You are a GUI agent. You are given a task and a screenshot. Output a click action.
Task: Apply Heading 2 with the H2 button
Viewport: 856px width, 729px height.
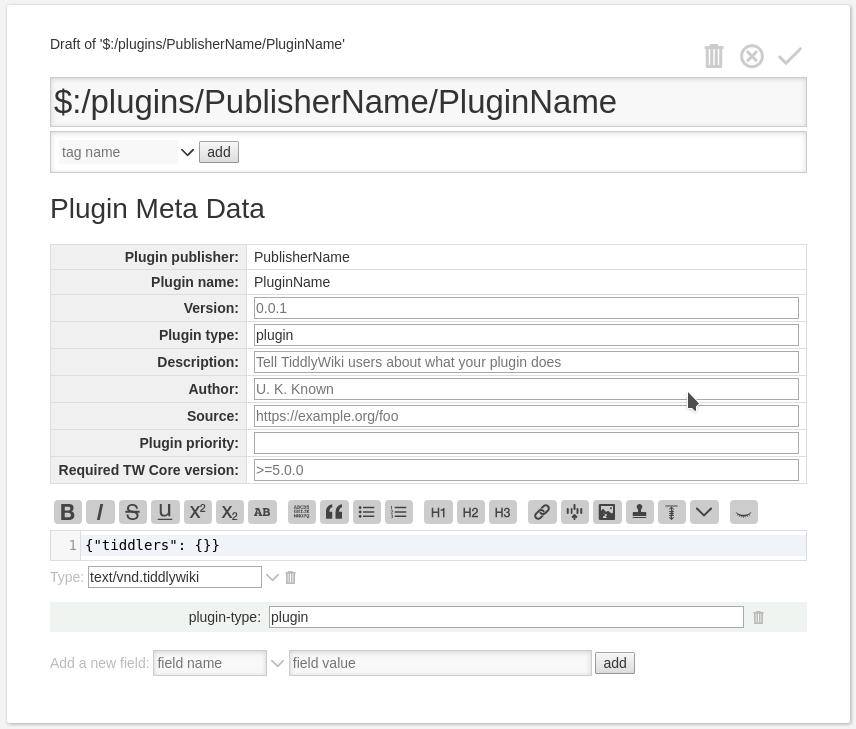click(x=470, y=512)
